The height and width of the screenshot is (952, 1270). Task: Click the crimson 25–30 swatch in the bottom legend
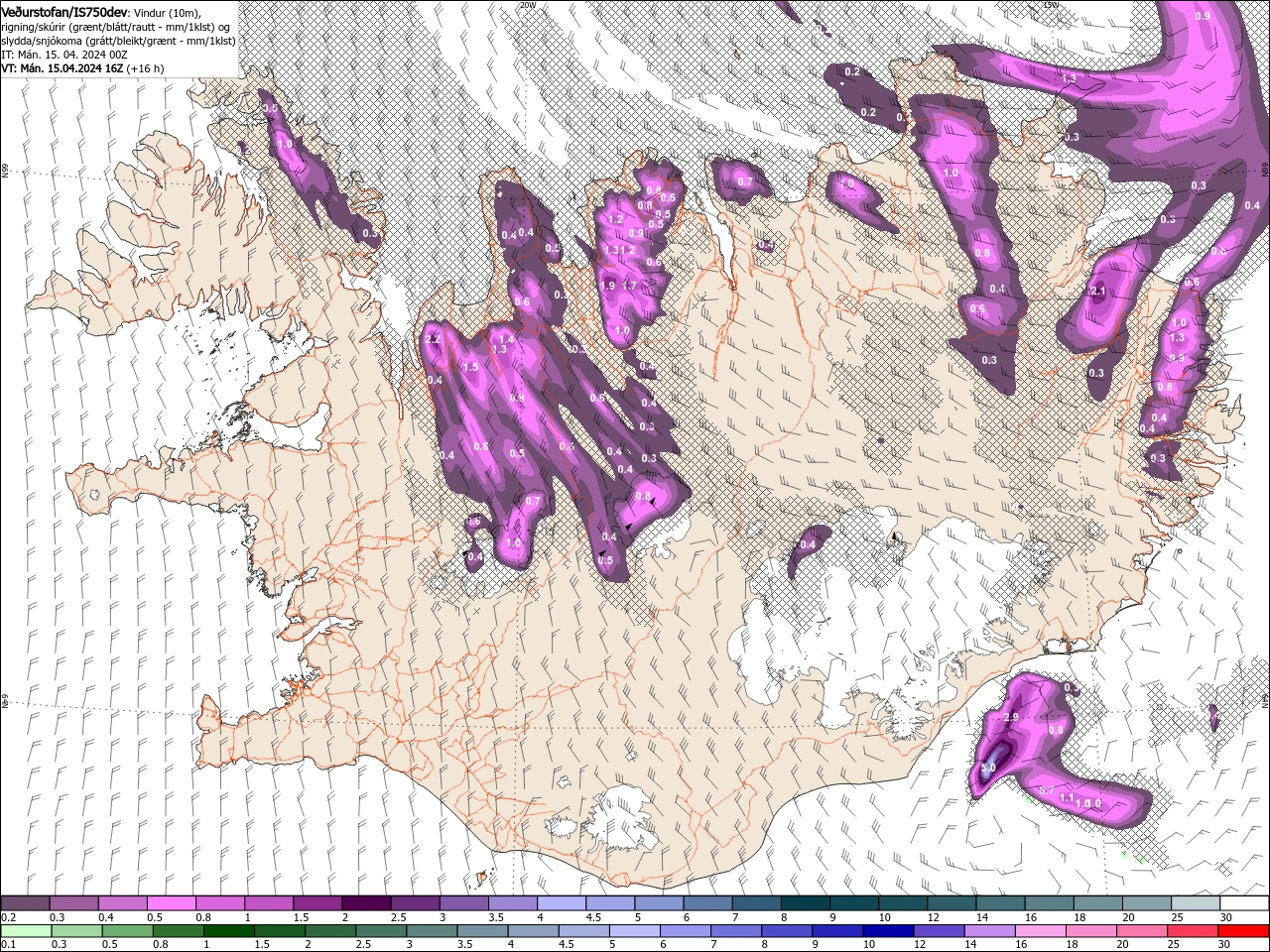pyautogui.click(x=1192, y=931)
